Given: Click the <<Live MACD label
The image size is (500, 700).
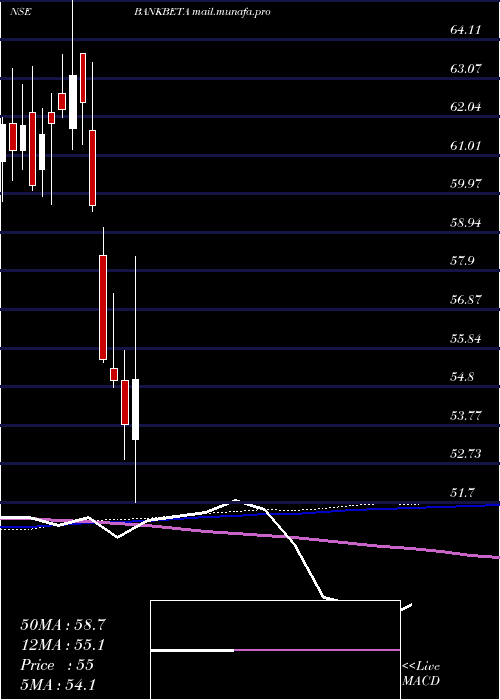Looking at the screenshot, I should (421, 674).
